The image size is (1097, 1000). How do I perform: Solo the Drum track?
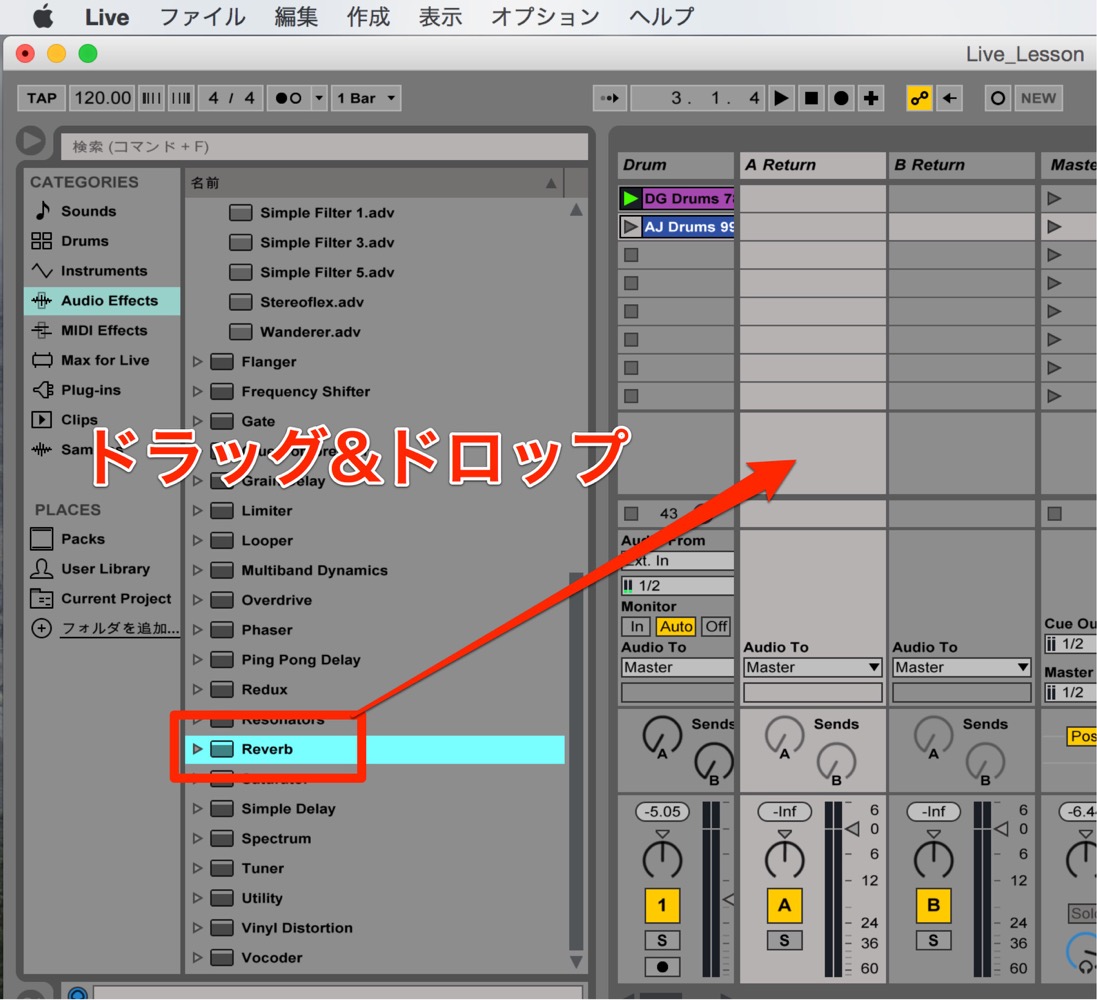(x=662, y=941)
